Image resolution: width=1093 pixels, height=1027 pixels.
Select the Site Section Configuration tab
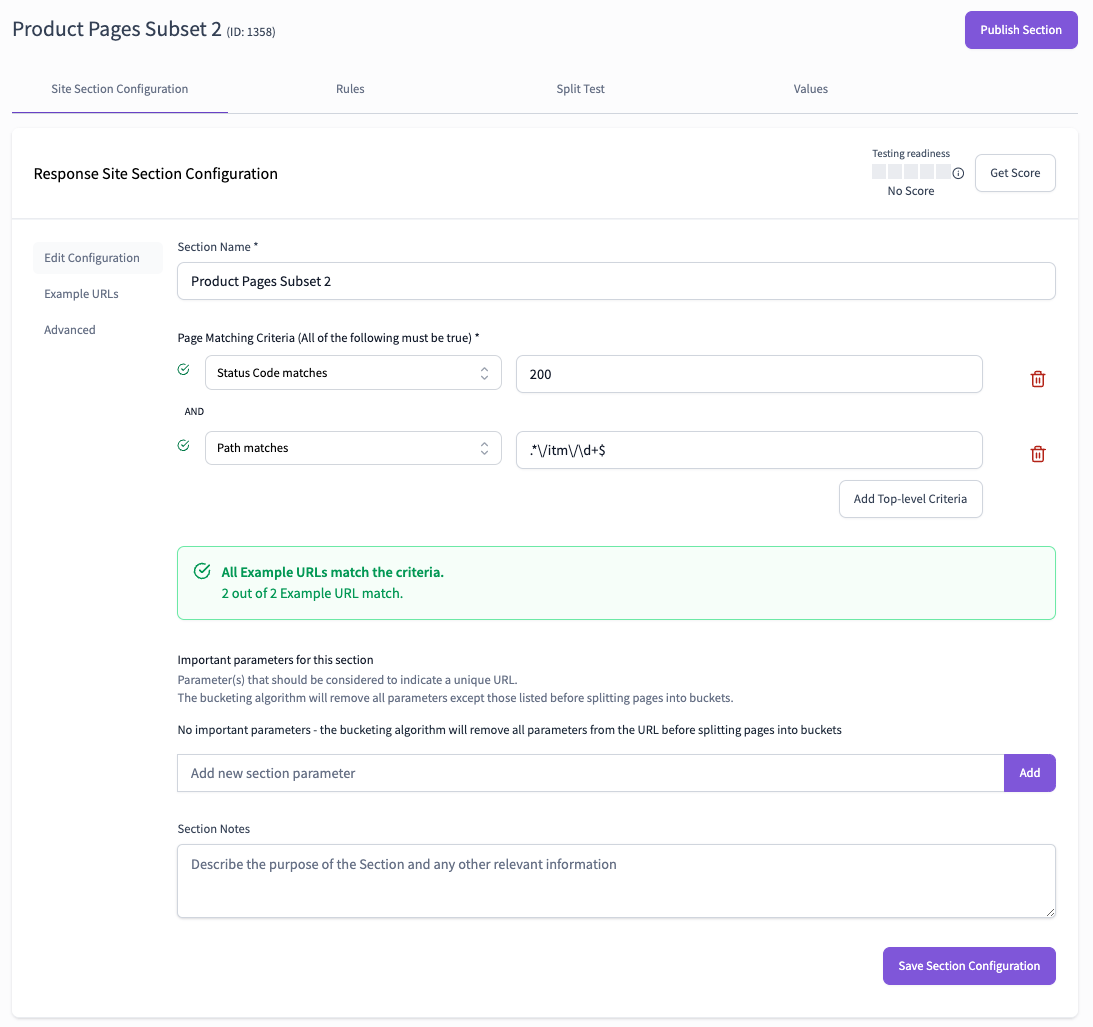(x=120, y=89)
